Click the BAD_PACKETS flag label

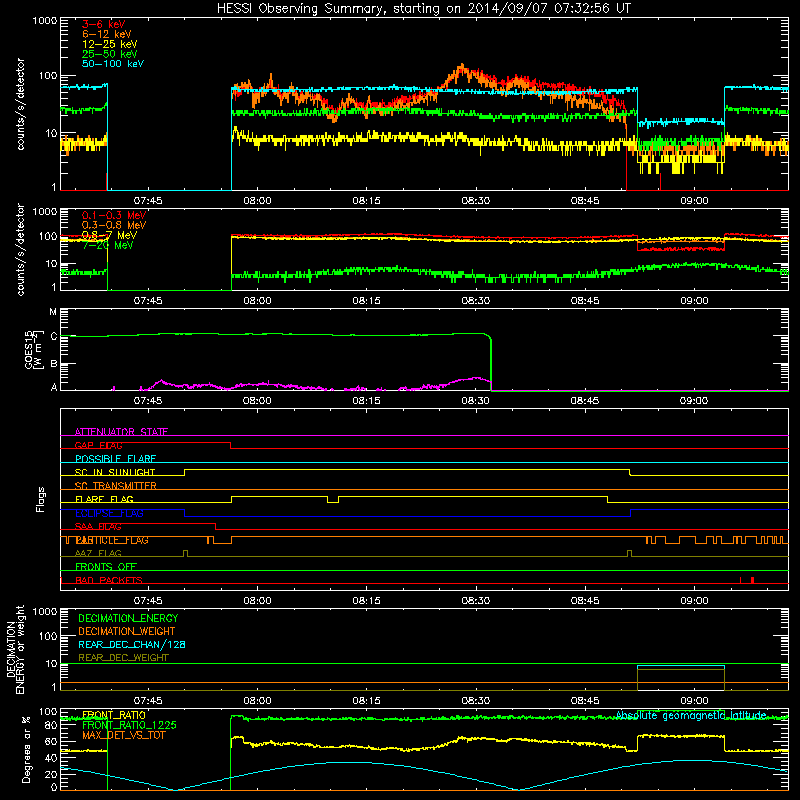109,580
